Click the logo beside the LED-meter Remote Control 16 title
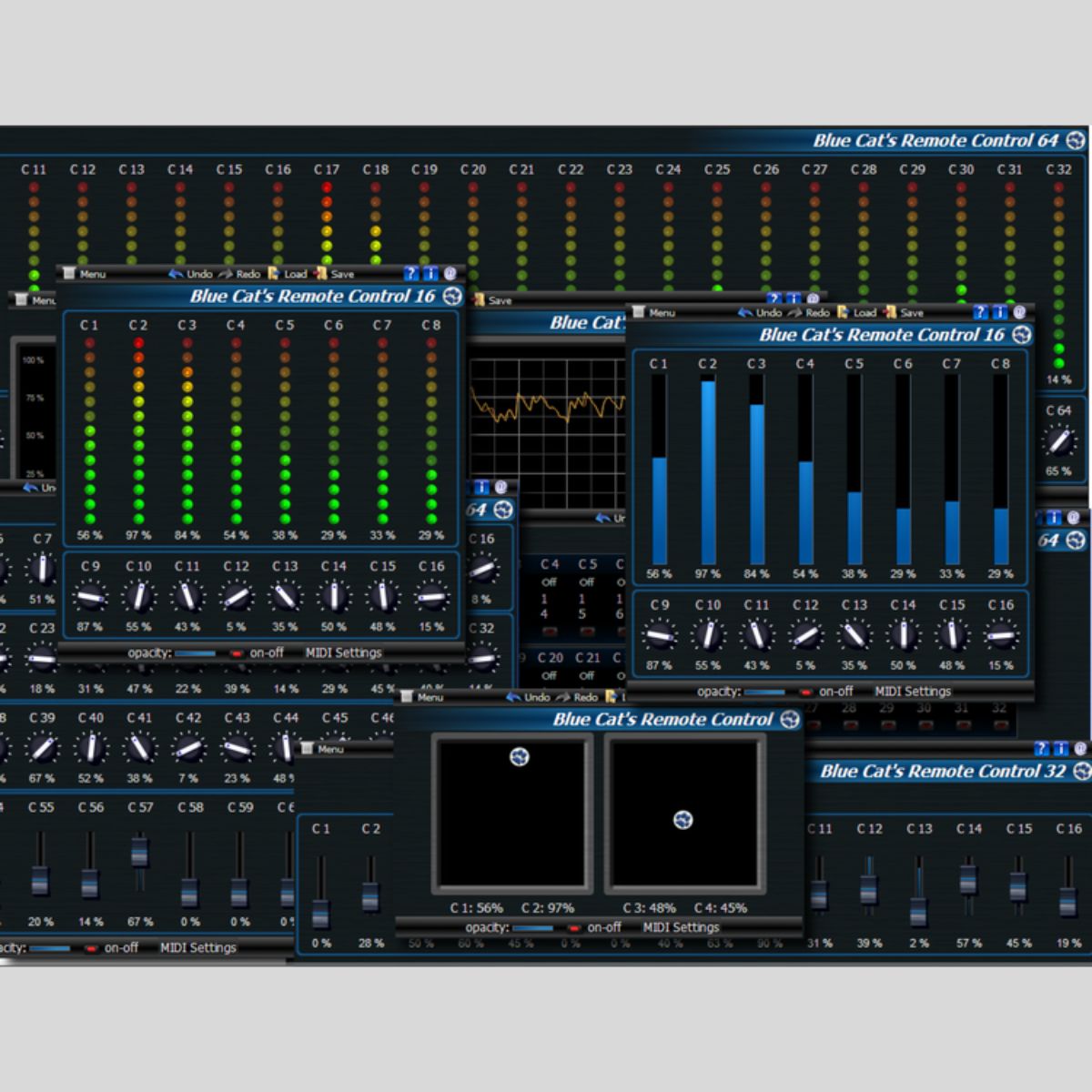Screen dimensions: 1092x1092 452,296
